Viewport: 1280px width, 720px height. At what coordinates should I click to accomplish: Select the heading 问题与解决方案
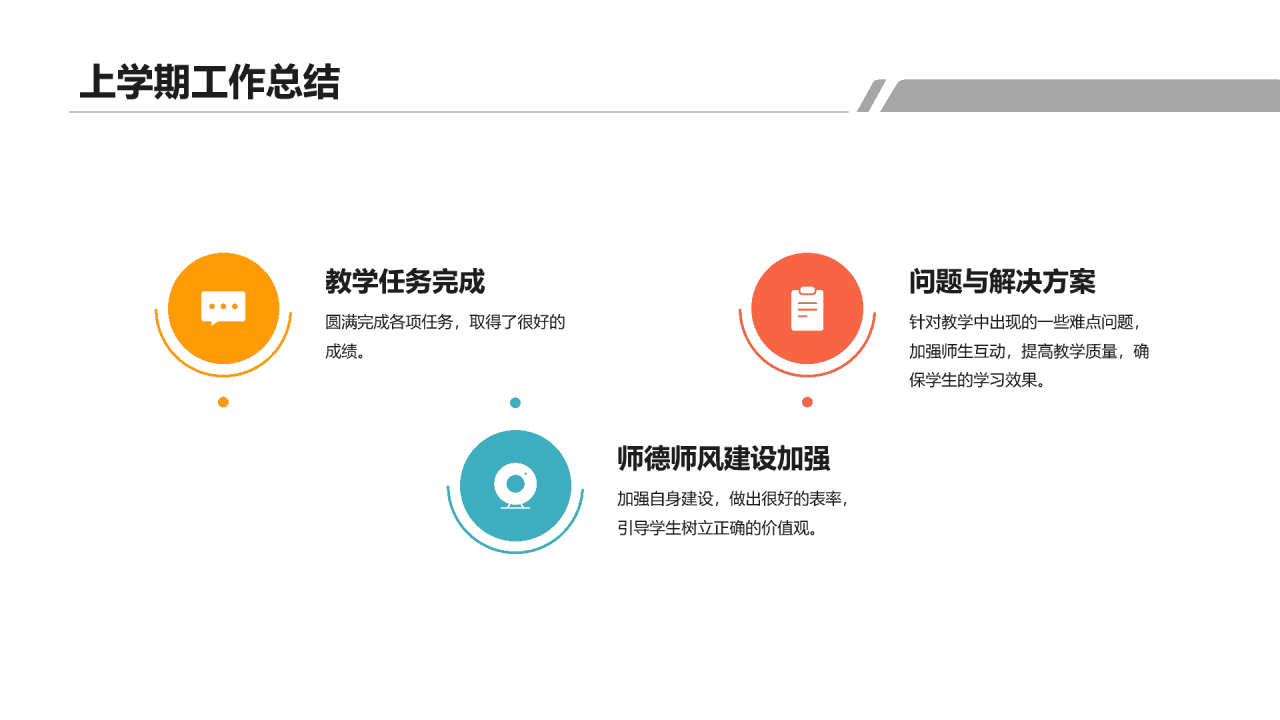tap(1002, 282)
